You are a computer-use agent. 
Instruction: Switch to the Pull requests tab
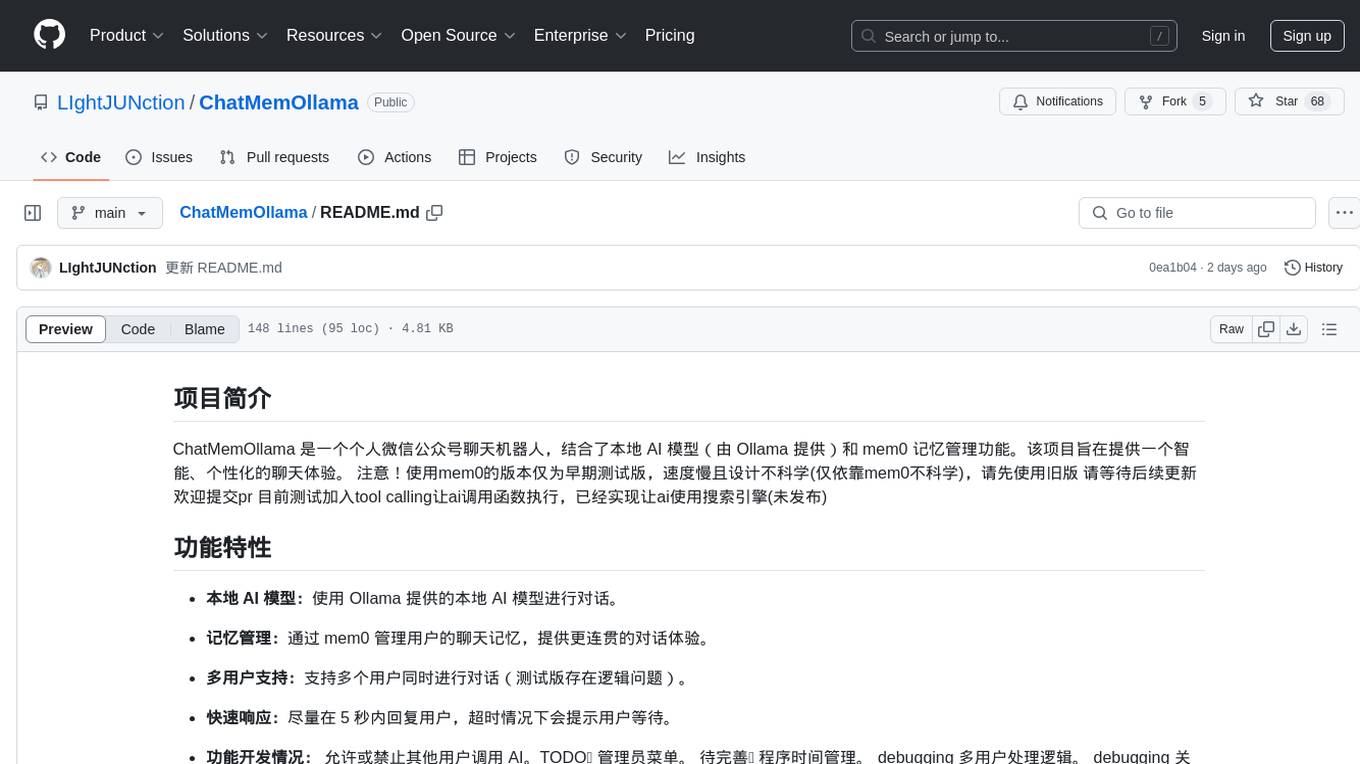point(274,157)
